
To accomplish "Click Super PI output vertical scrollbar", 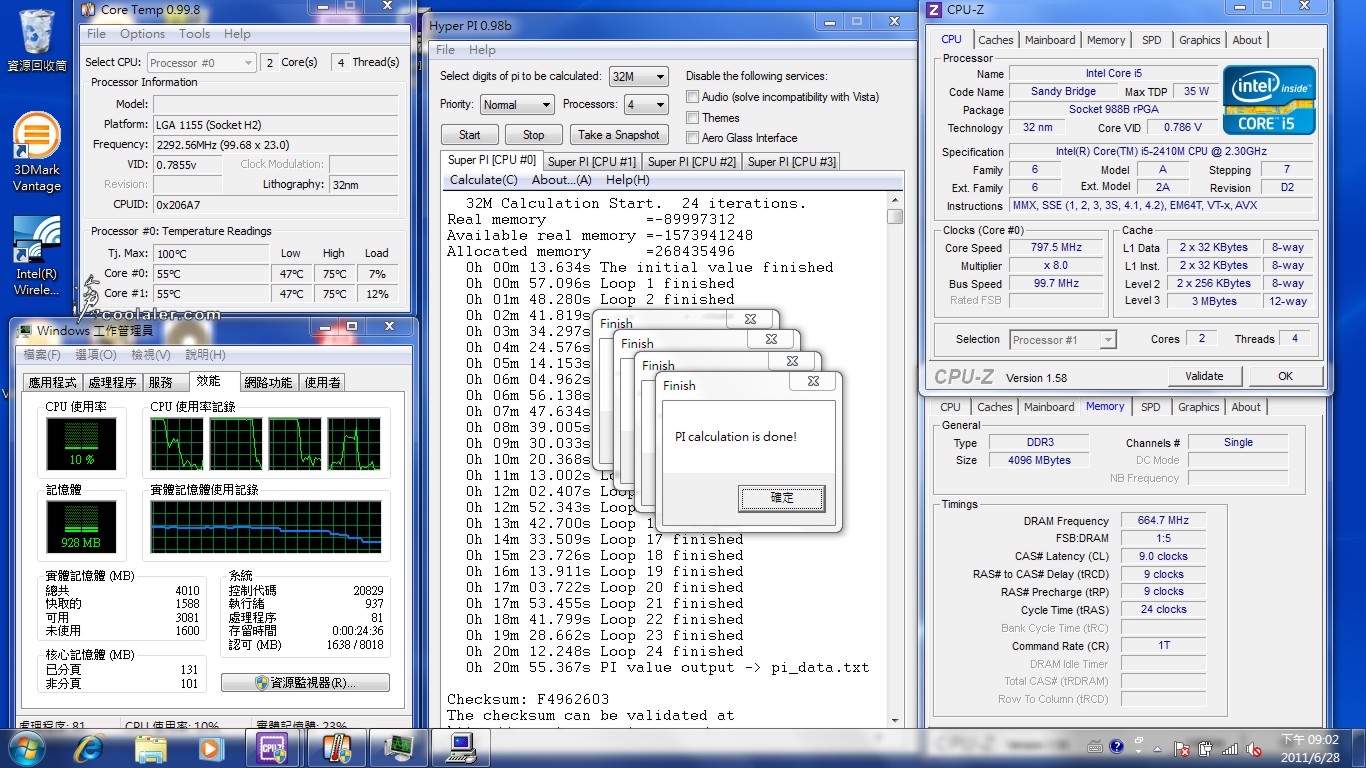I will (894, 460).
